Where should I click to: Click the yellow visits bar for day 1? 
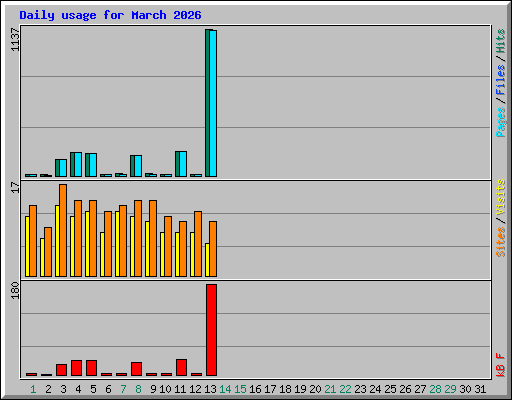coord(27,246)
